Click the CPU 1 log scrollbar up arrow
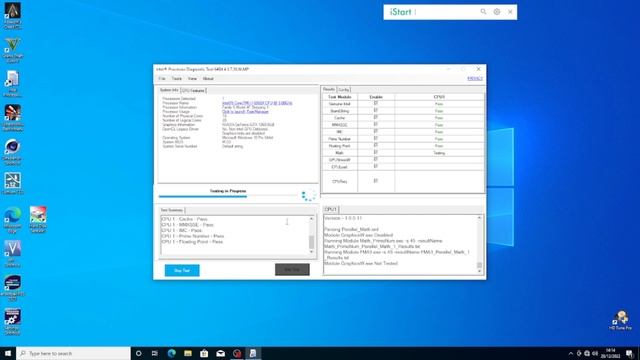 pos(480,218)
